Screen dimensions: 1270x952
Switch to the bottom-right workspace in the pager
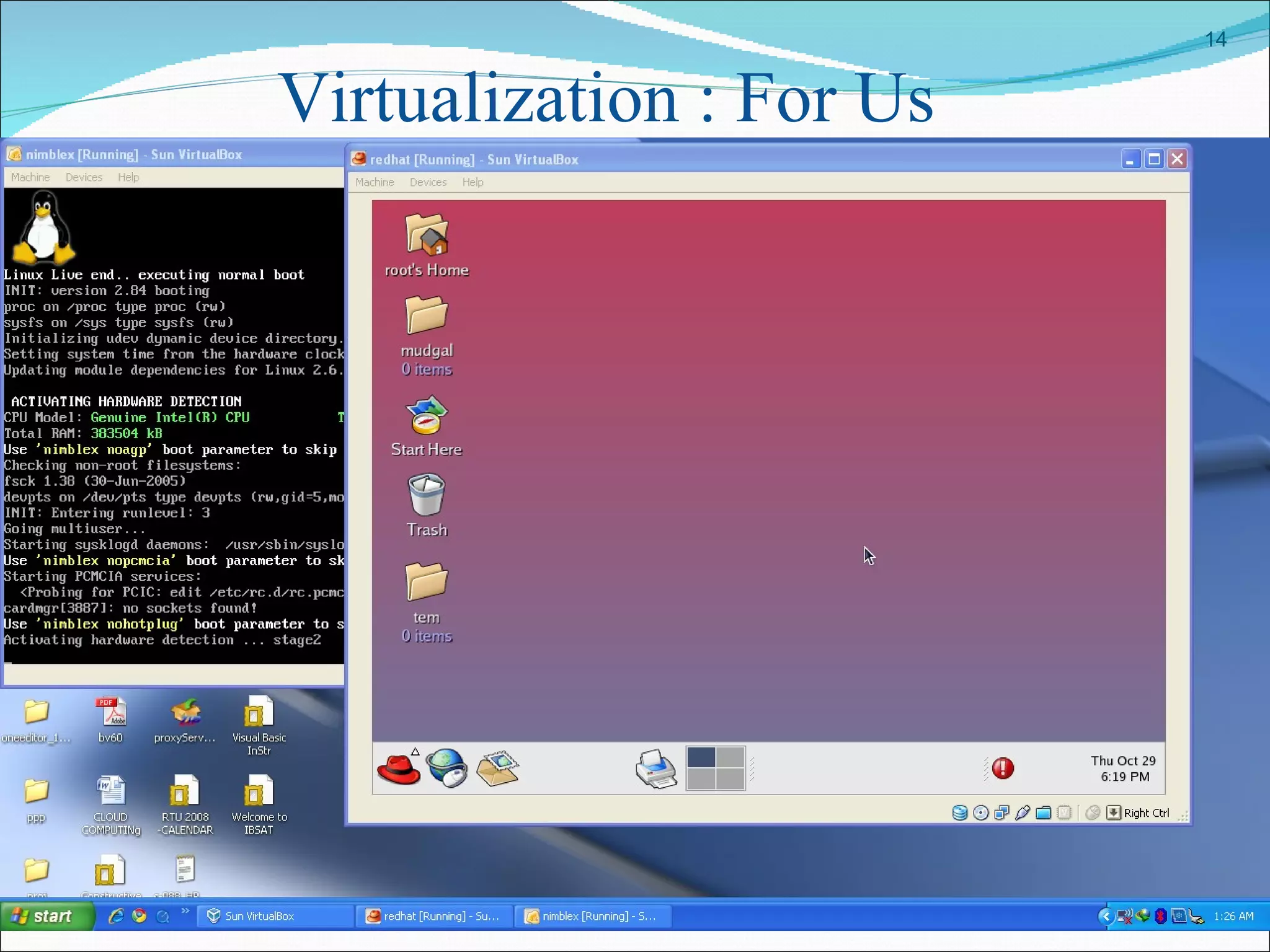[x=730, y=779]
